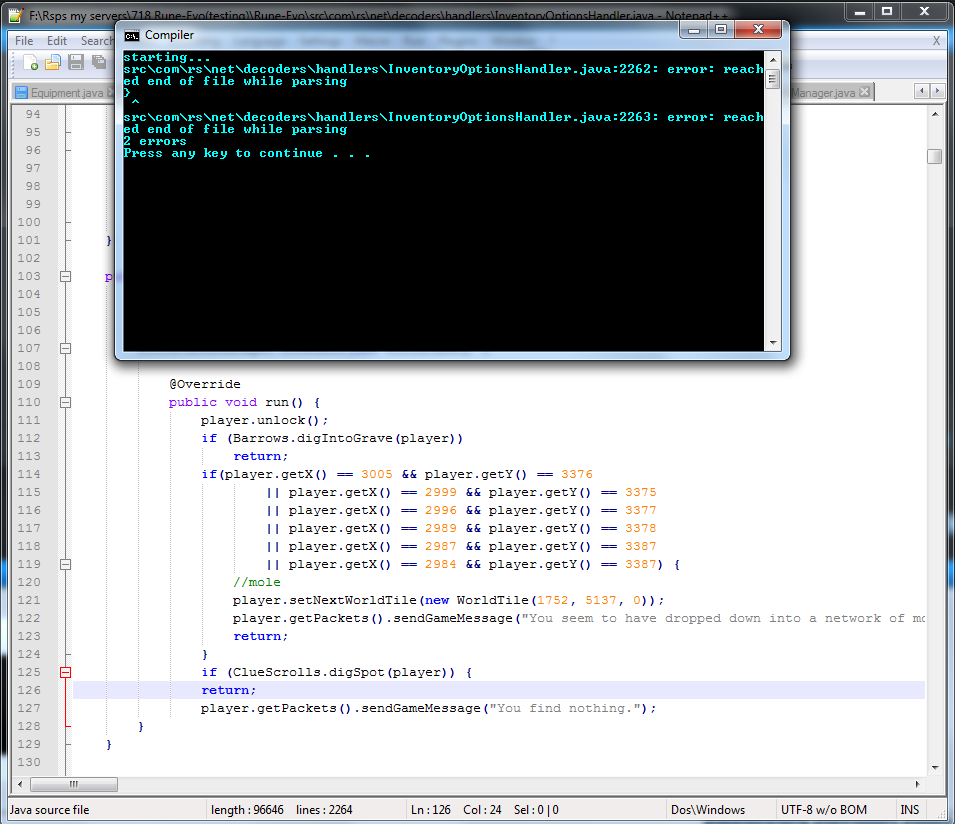Click line number 114 in the margin
This screenshot has height=824, width=955.
29,474
